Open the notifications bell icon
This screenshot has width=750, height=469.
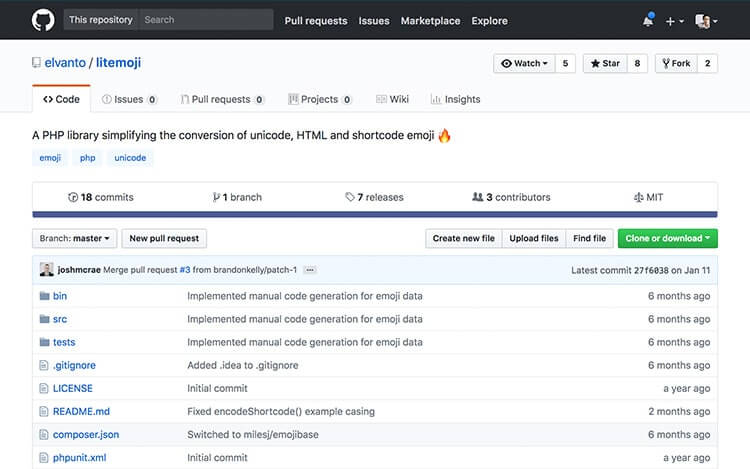click(x=648, y=21)
